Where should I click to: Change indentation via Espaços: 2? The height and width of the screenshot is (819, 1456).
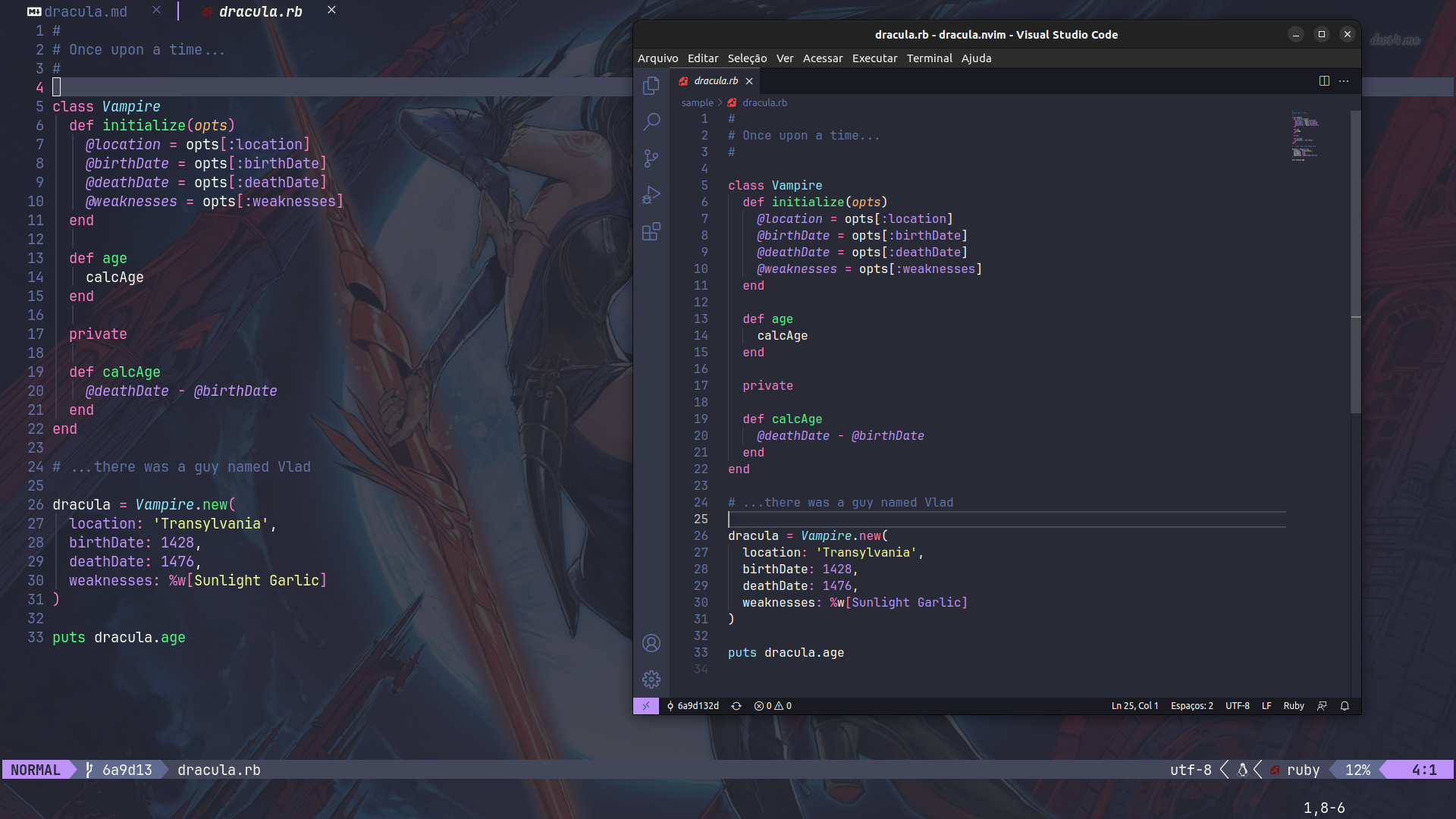[x=1191, y=706]
